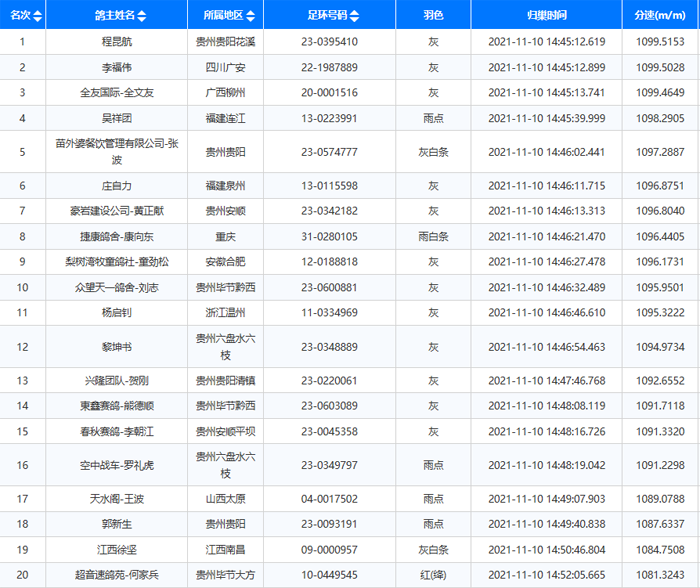This screenshot has width=700, height=588.
Task: Click speed value 1094.9734
Action: [658, 346]
